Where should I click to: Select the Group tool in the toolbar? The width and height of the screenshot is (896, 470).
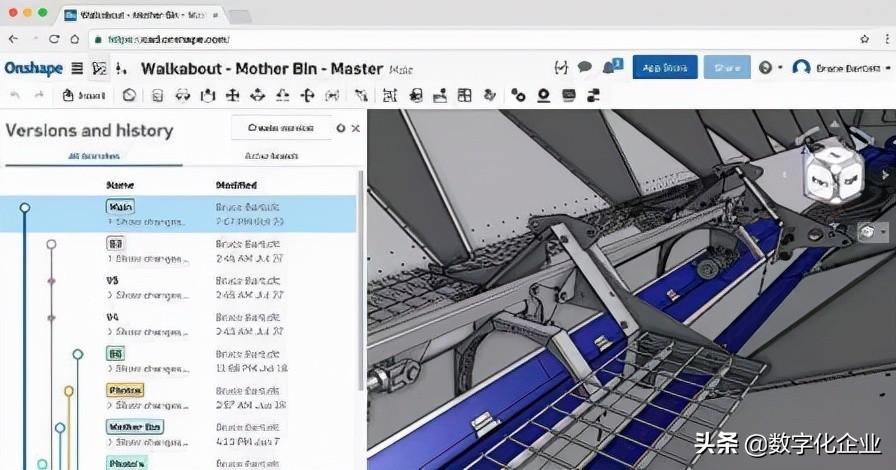pyautogui.click(x=390, y=95)
